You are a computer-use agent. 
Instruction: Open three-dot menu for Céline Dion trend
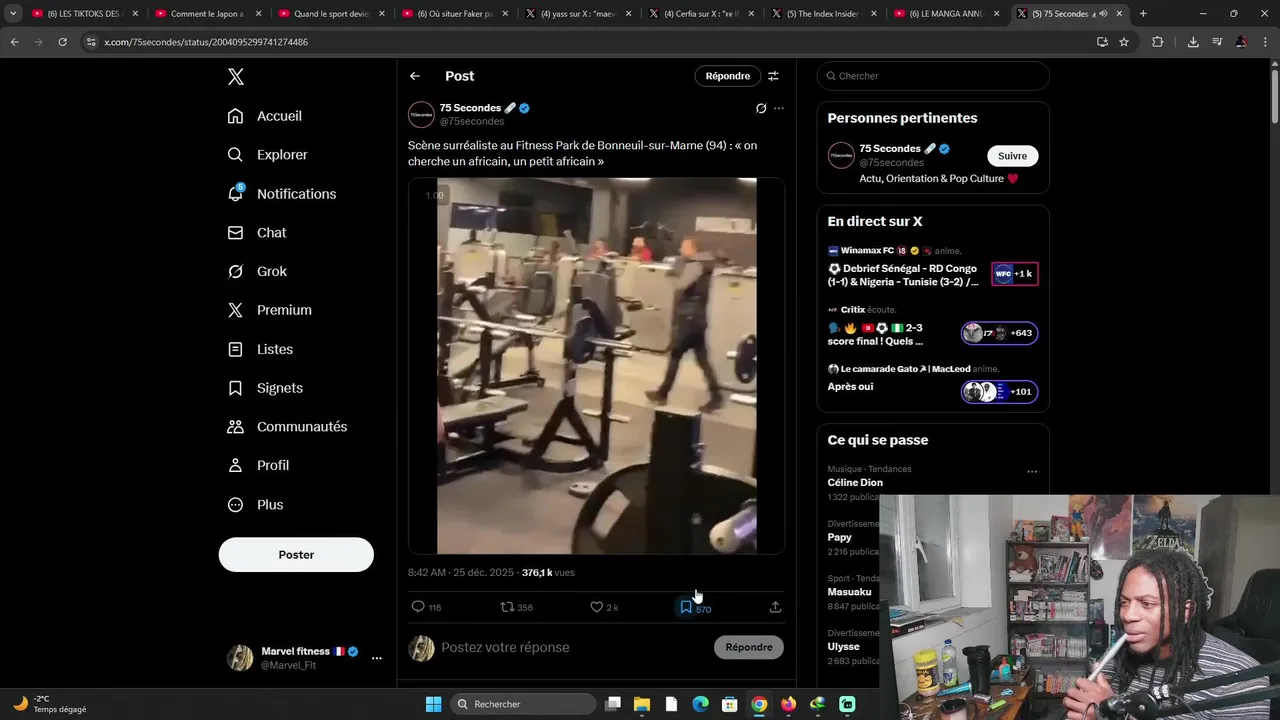click(1032, 472)
